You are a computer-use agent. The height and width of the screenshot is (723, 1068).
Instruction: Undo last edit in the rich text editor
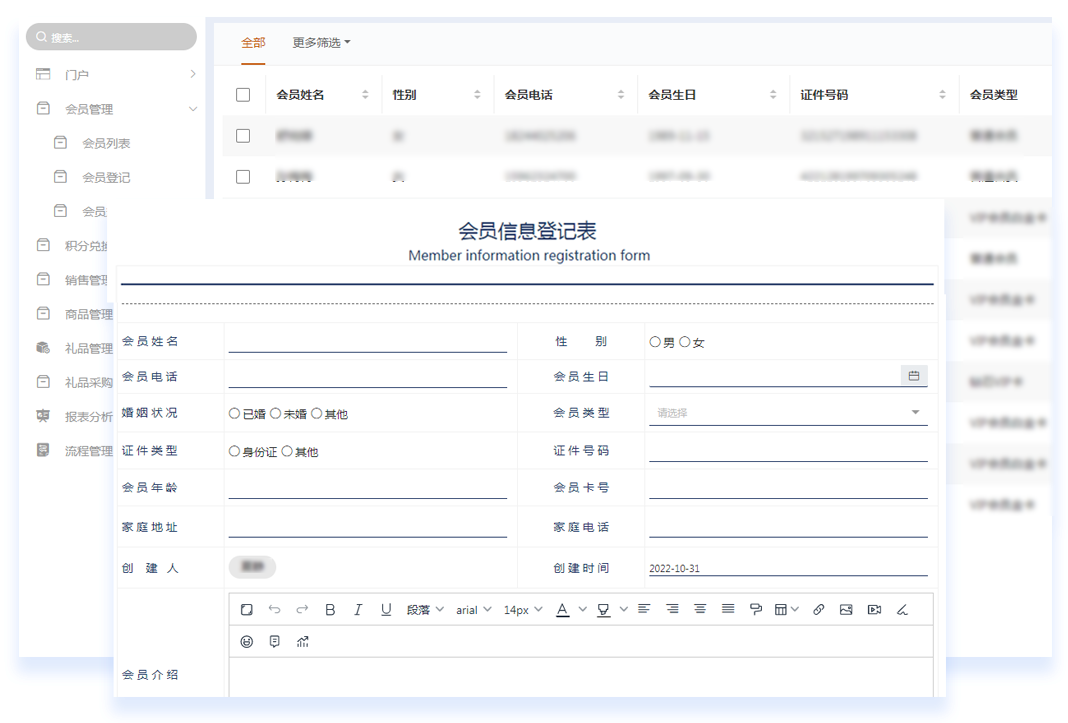pos(273,608)
